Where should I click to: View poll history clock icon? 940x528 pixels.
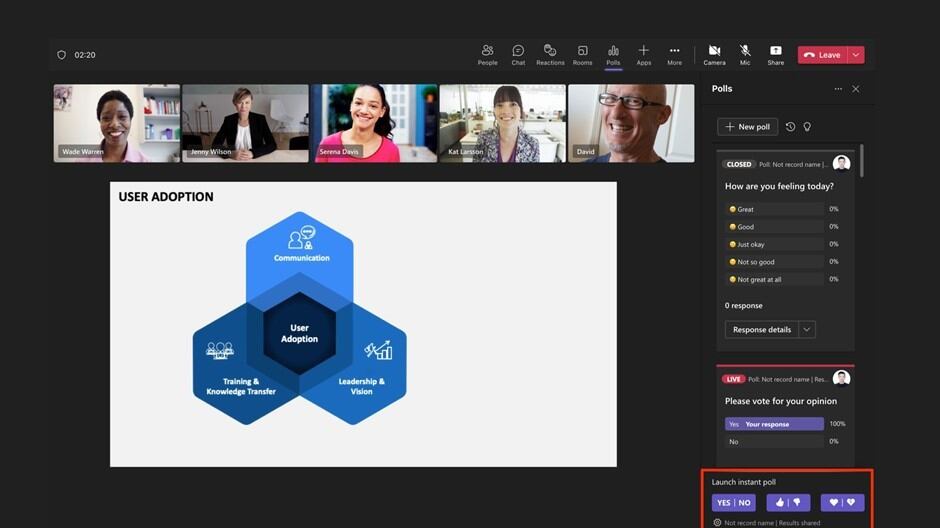coord(790,127)
